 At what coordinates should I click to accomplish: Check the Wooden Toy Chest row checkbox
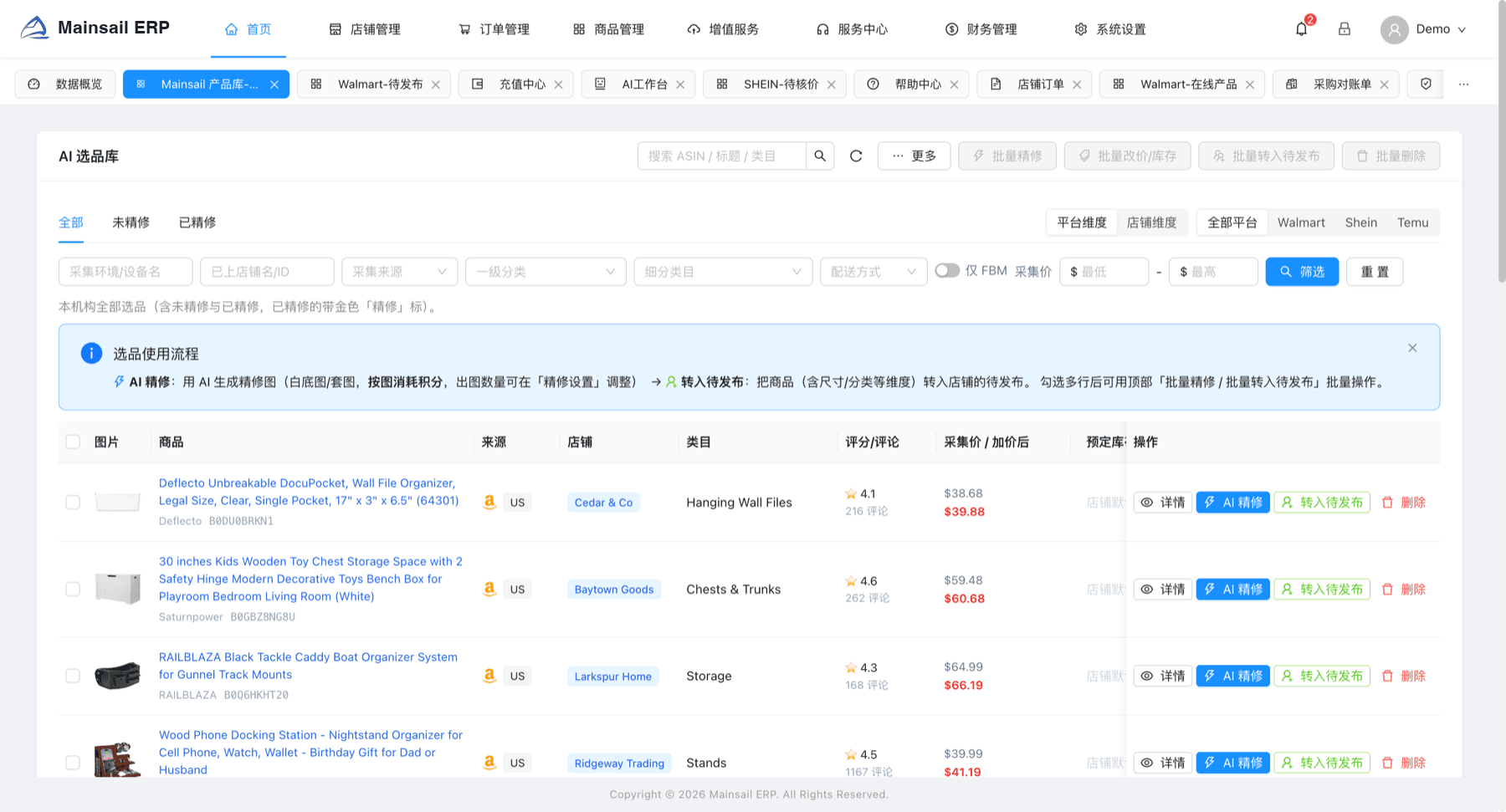(x=73, y=590)
